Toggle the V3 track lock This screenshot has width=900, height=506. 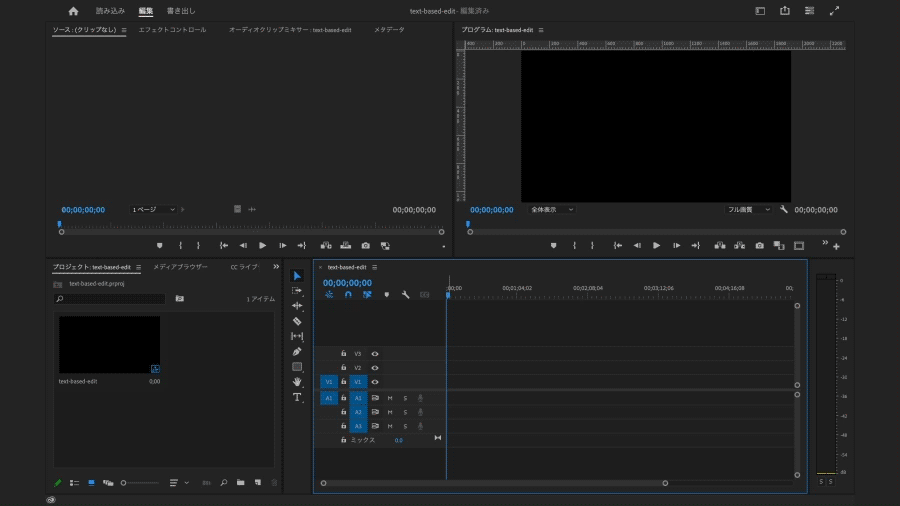[x=343, y=353]
